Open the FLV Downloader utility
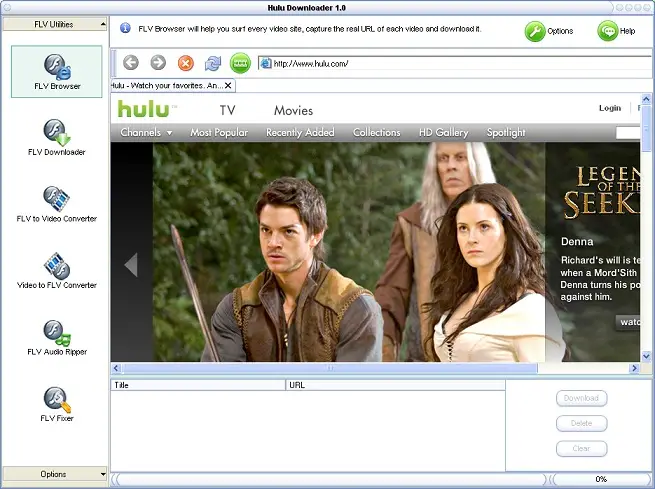The width and height of the screenshot is (655, 489). point(57,138)
